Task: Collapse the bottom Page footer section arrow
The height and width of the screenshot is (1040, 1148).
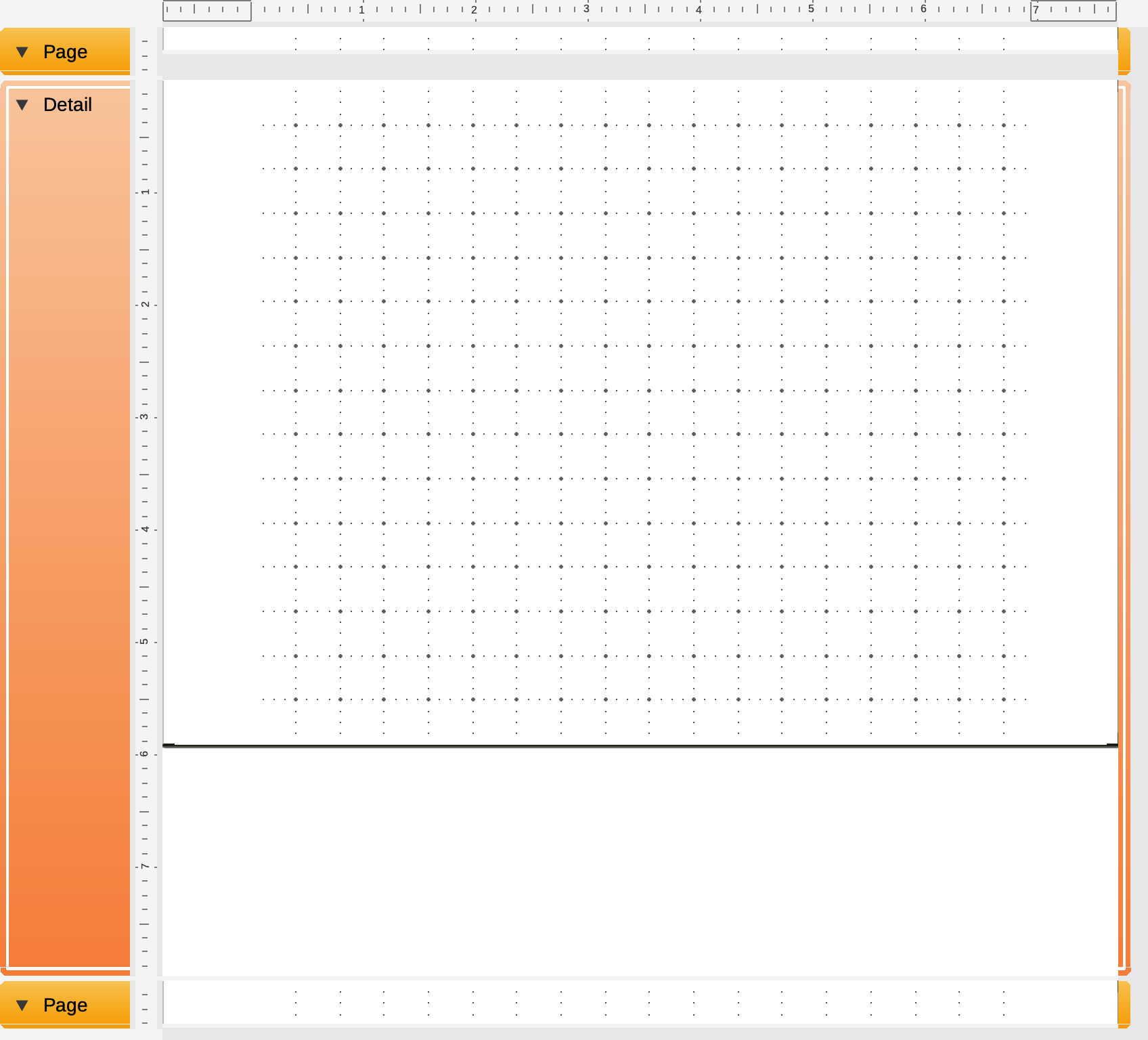Action: (22, 1005)
